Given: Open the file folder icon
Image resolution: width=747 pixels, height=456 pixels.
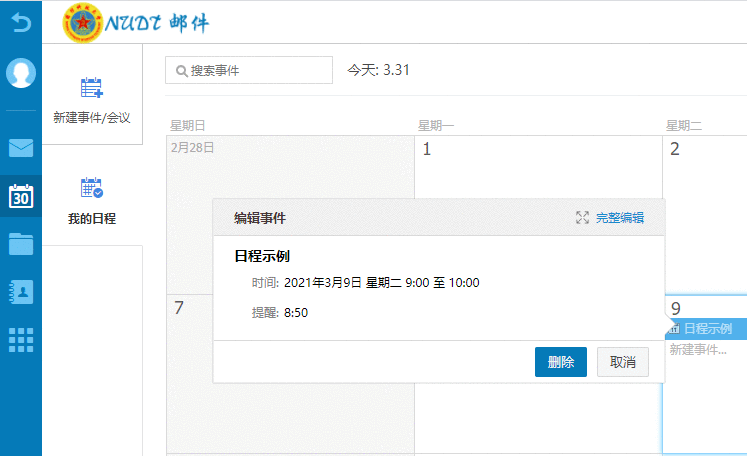Looking at the screenshot, I should tap(21, 243).
